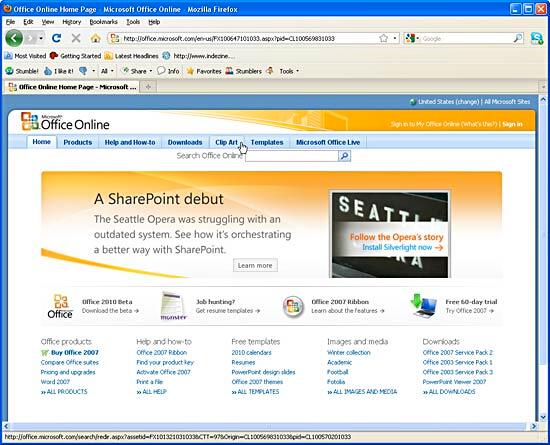Click the ALL TEMPLATES link
This screenshot has width=550, height=445.
point(255,392)
